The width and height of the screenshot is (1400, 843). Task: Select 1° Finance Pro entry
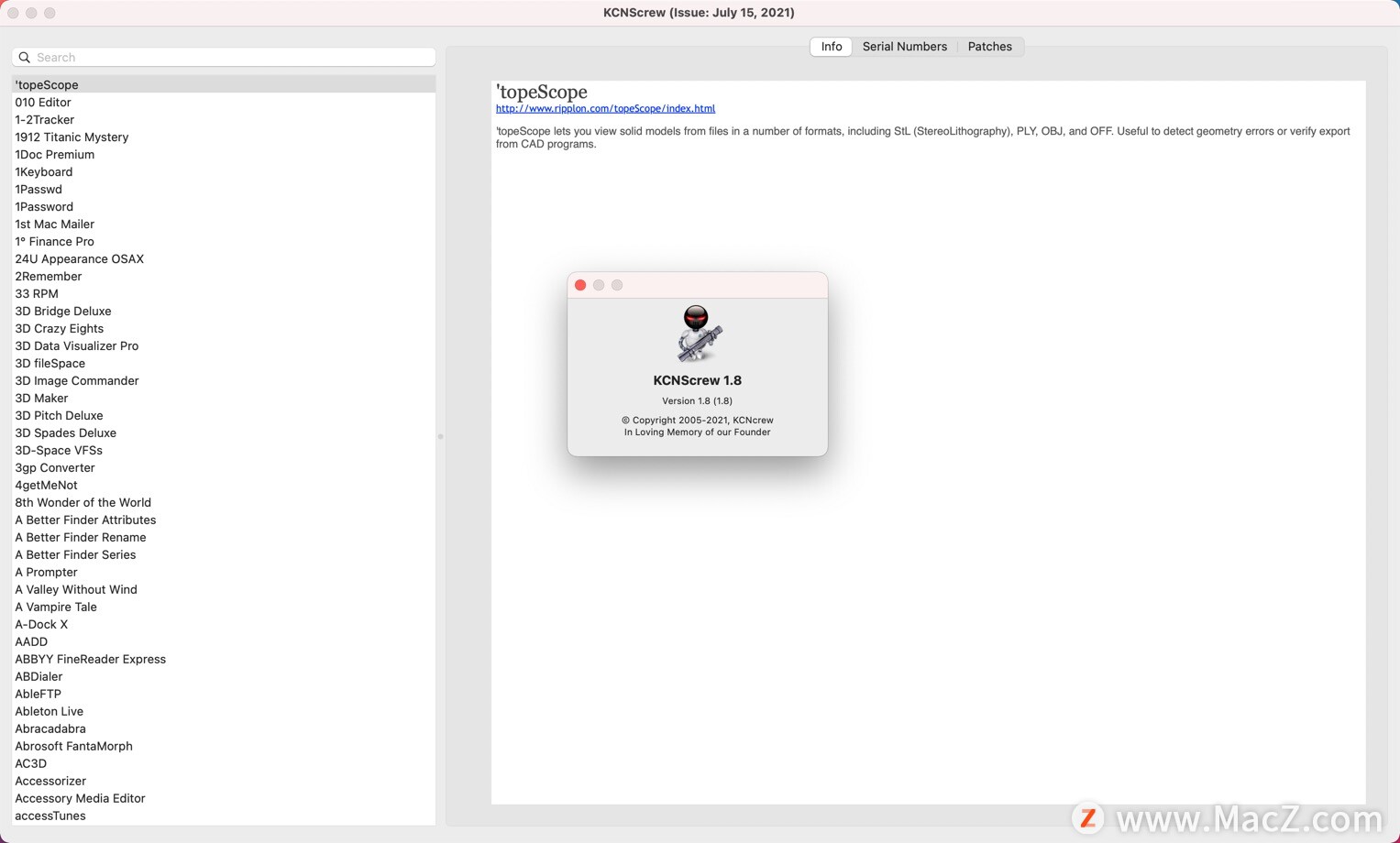pos(224,241)
